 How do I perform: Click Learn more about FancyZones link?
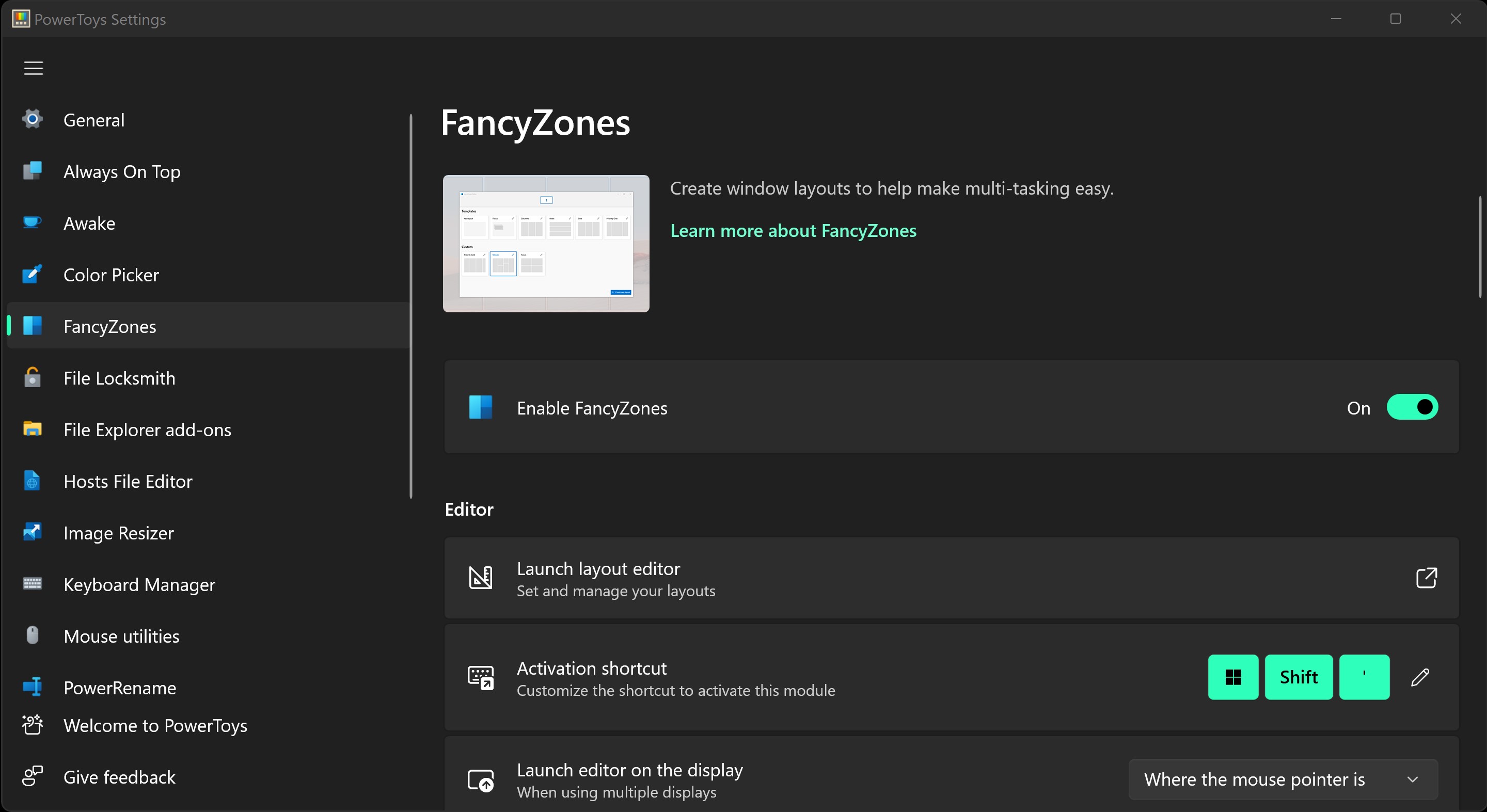pos(793,230)
